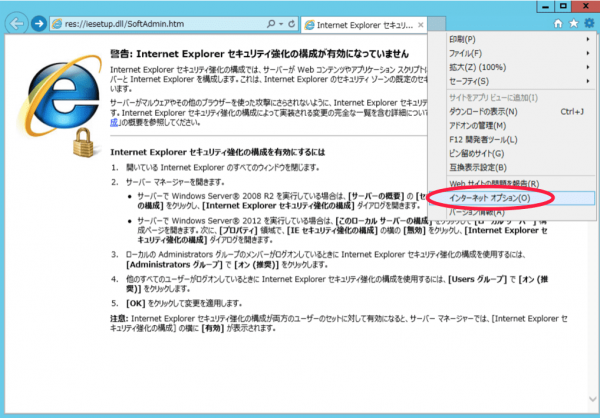The width and height of the screenshot is (600, 418).
Task: Select ダウンロードの表示(N) menu item
Action: click(512, 112)
